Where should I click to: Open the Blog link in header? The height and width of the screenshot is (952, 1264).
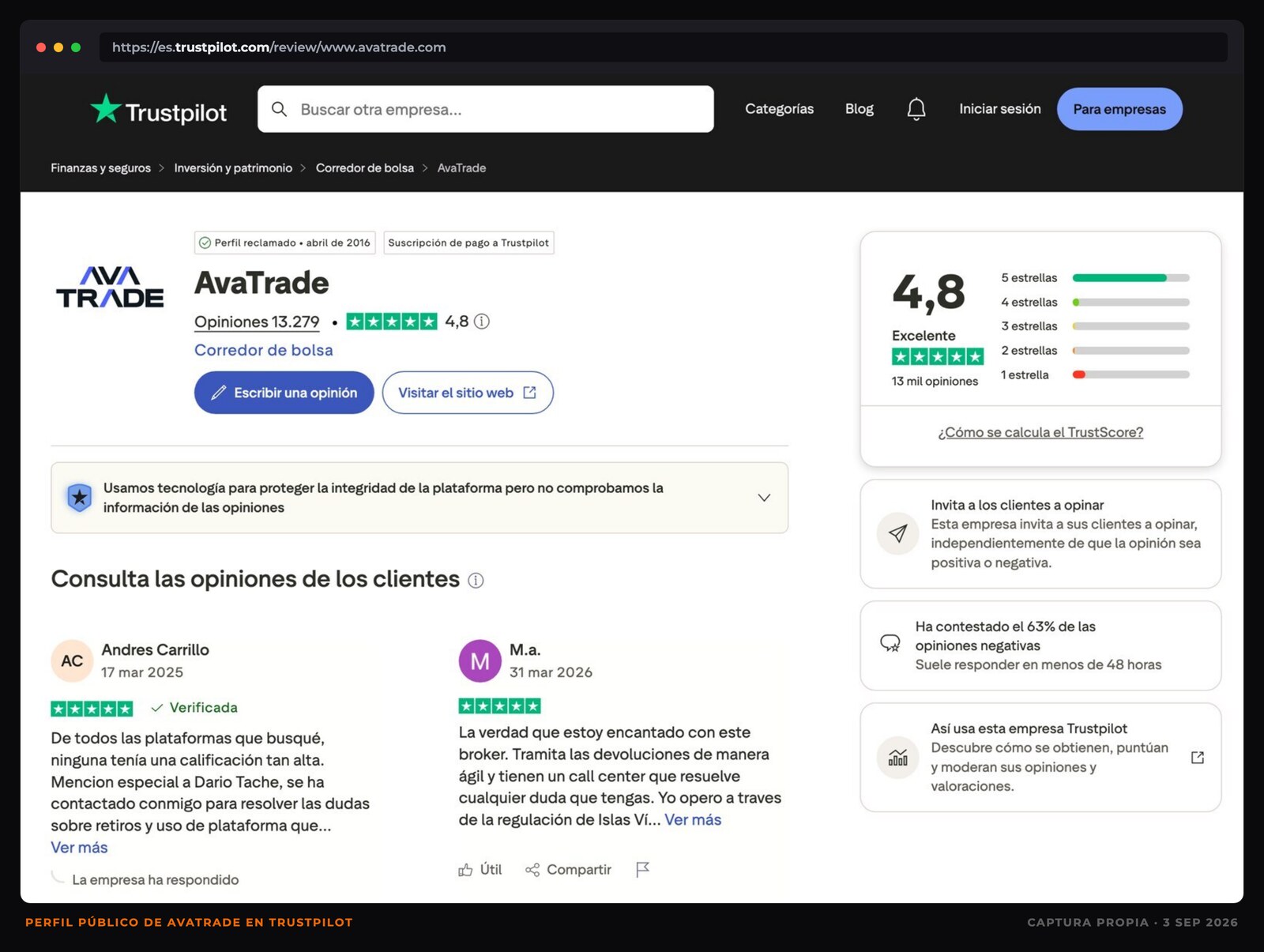point(859,109)
